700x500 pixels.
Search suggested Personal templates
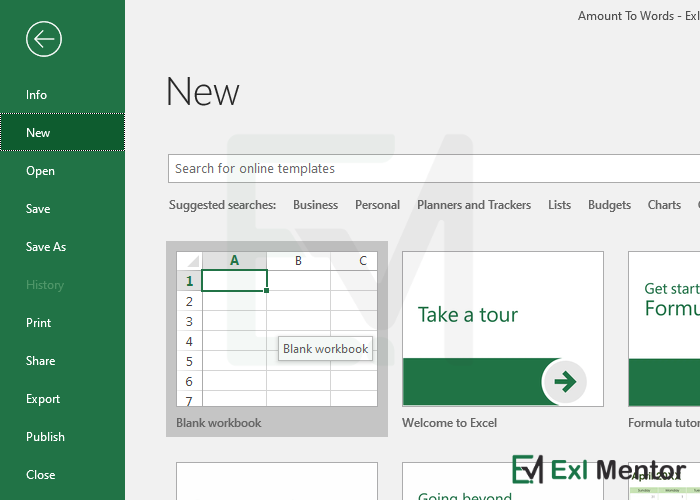[x=377, y=205]
